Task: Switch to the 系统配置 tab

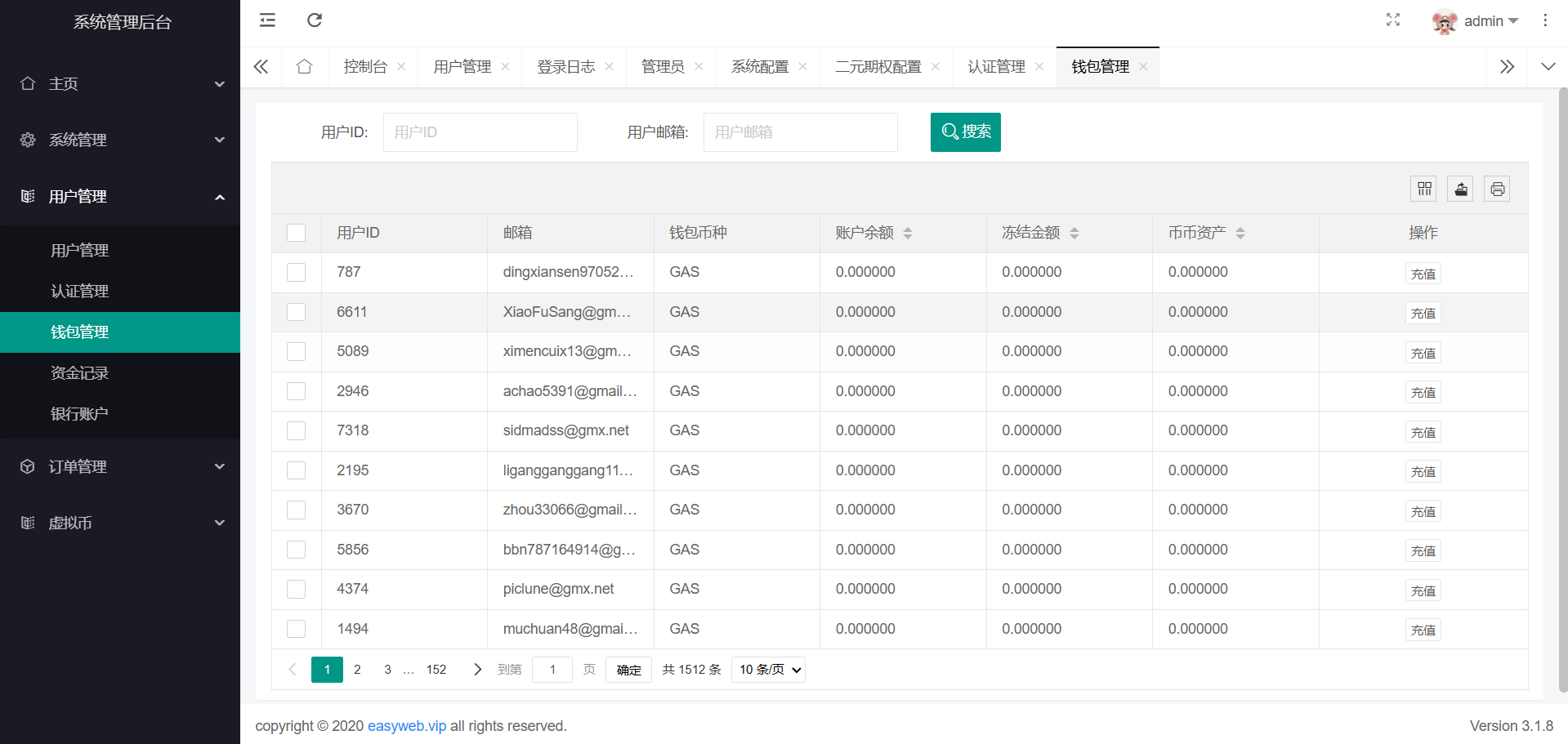Action: click(x=759, y=67)
